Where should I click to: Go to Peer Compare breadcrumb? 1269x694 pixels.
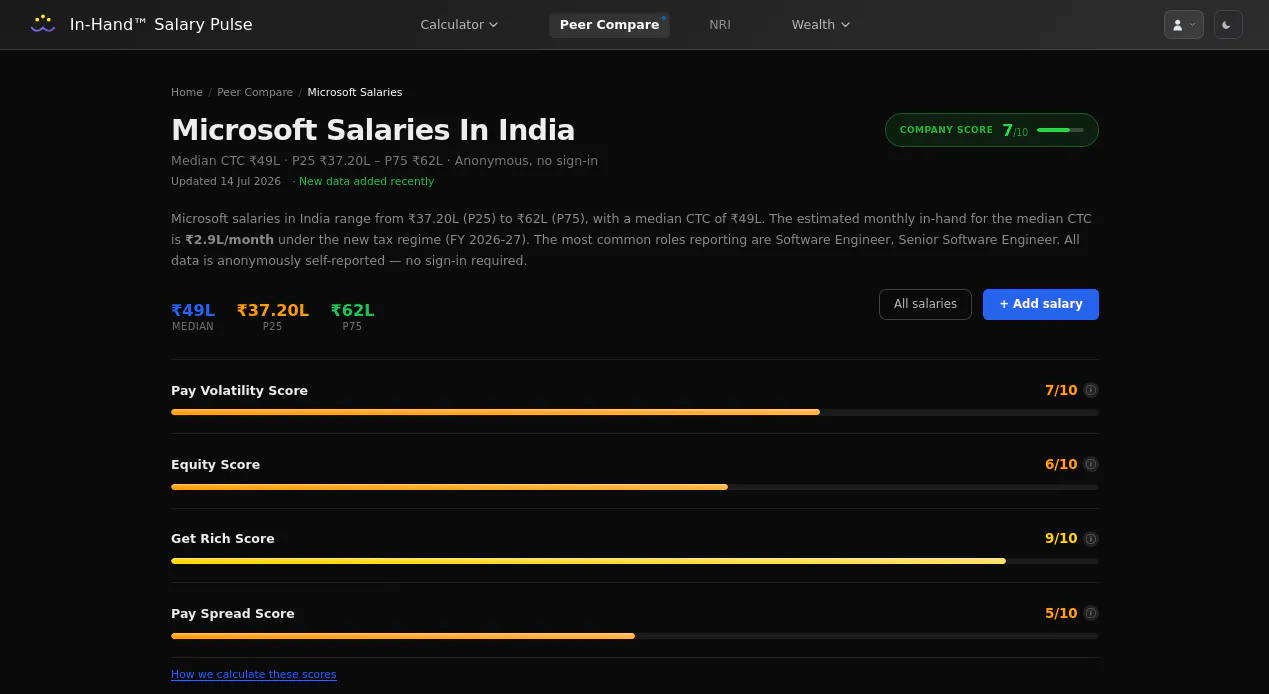pos(255,92)
